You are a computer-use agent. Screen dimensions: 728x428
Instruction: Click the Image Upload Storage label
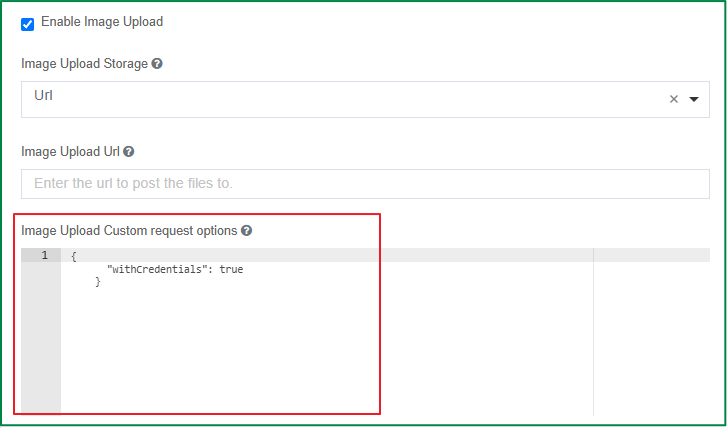[84, 64]
